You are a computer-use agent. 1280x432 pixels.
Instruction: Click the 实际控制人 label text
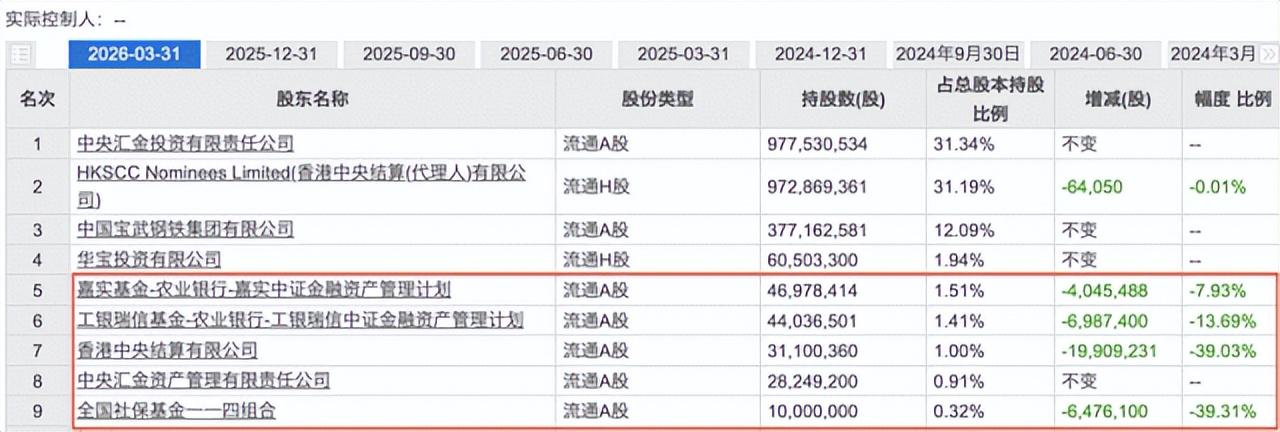[56, 18]
